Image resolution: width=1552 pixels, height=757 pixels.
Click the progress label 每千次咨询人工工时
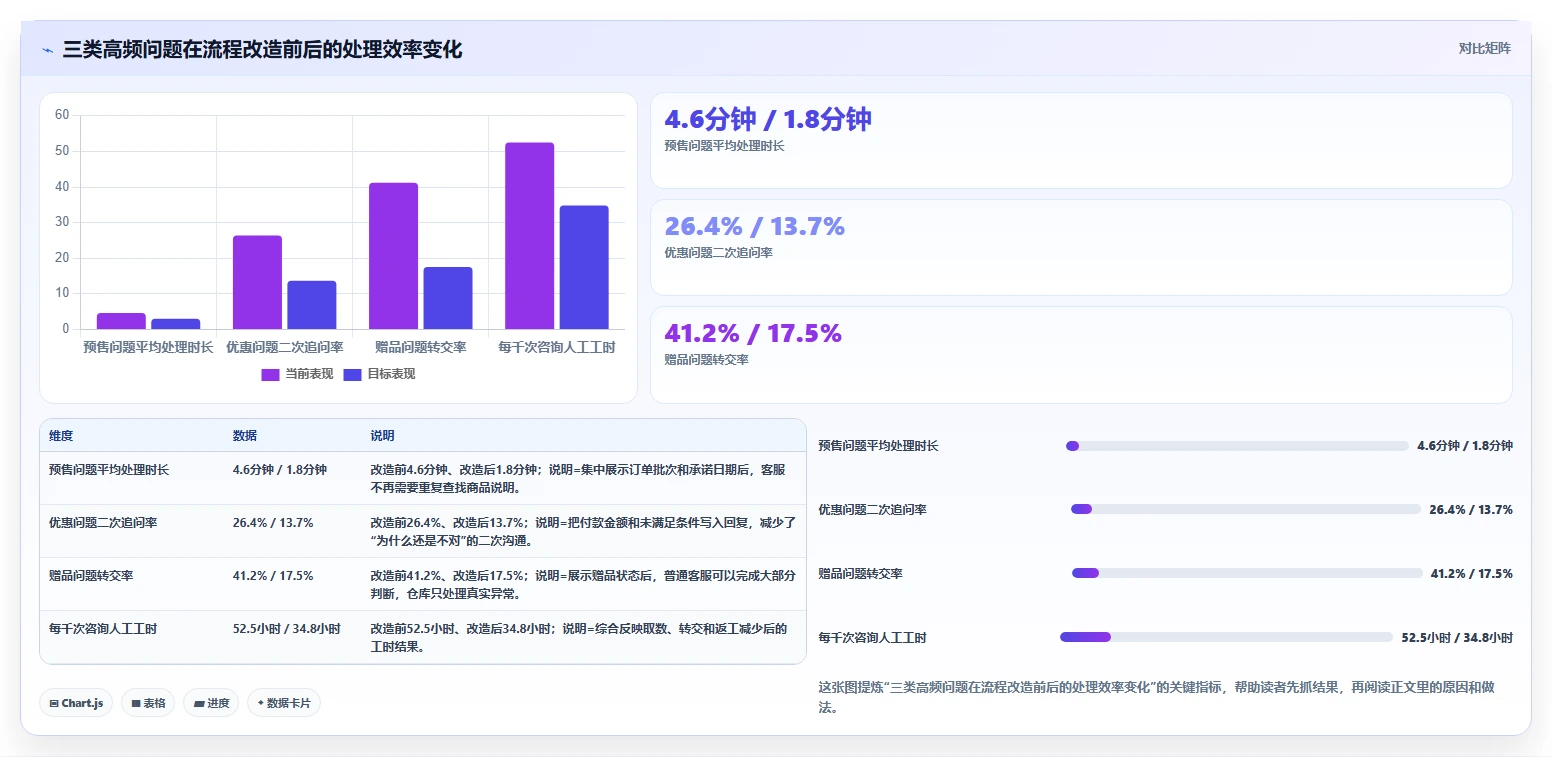pyautogui.click(x=873, y=637)
